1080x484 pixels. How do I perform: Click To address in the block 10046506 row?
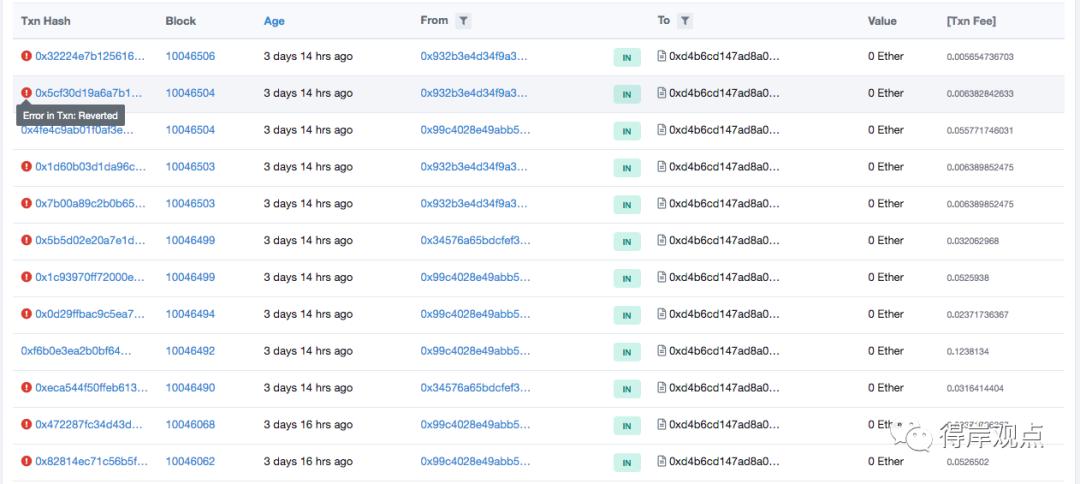click(725, 56)
